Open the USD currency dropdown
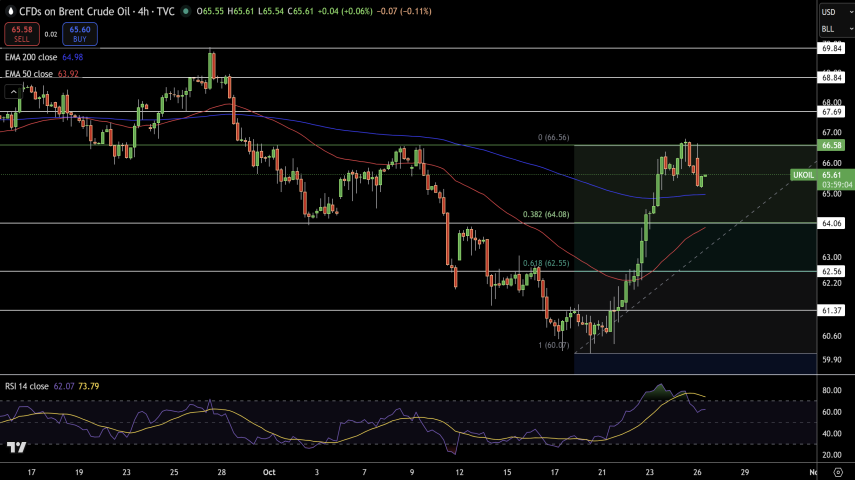Image resolution: width=855 pixels, height=480 pixels. coord(834,12)
